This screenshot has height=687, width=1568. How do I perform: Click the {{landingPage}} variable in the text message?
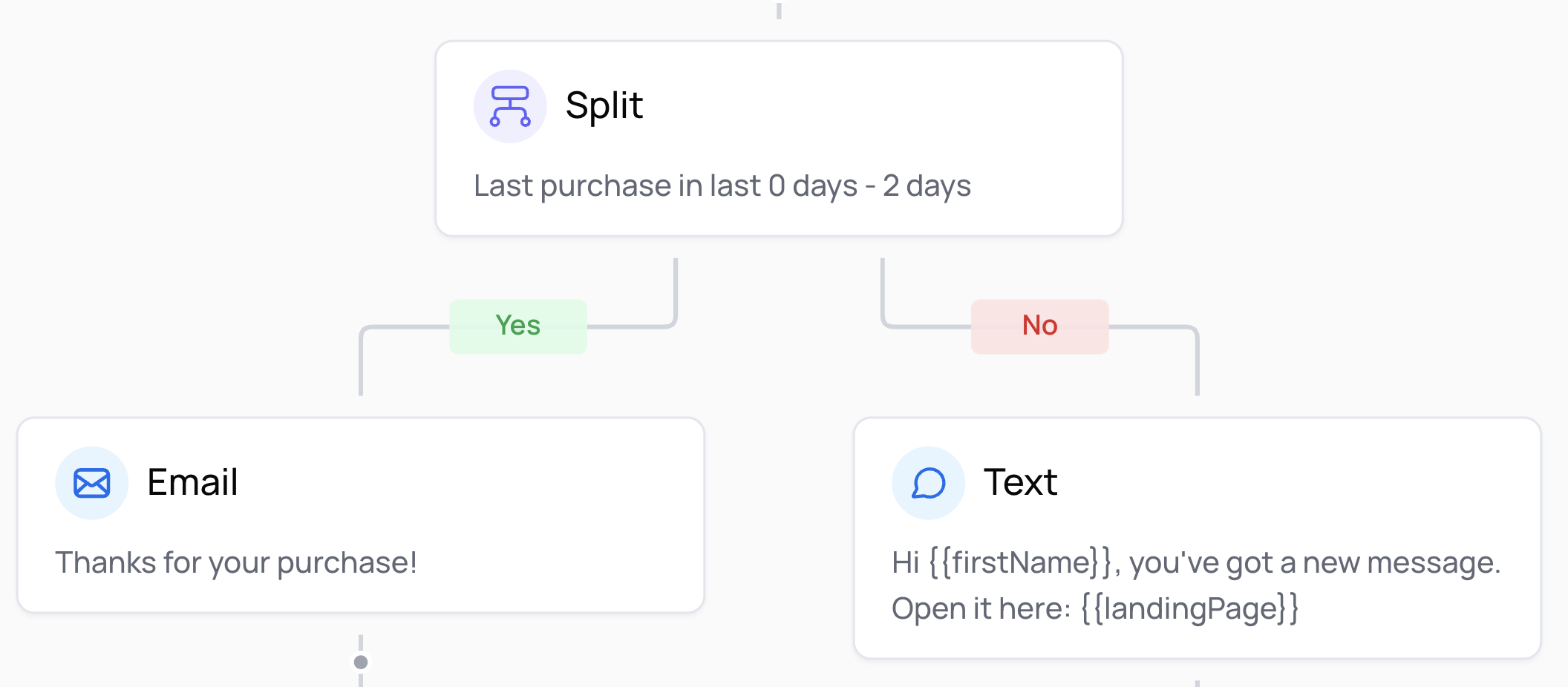1189,608
